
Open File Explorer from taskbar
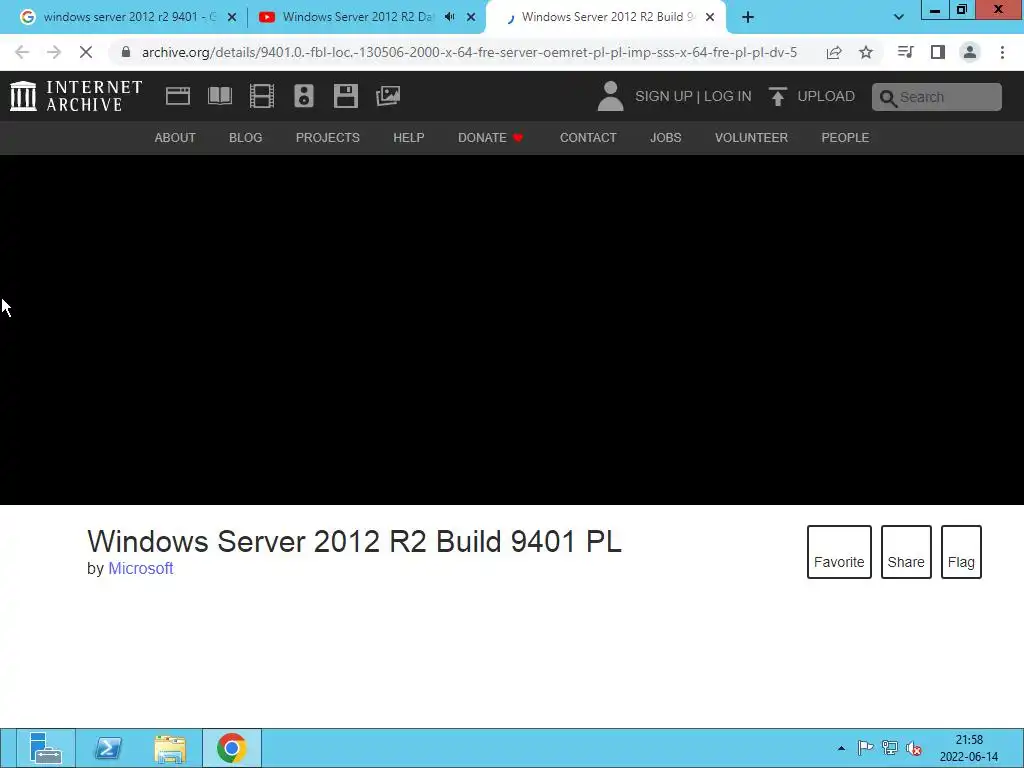(x=170, y=748)
